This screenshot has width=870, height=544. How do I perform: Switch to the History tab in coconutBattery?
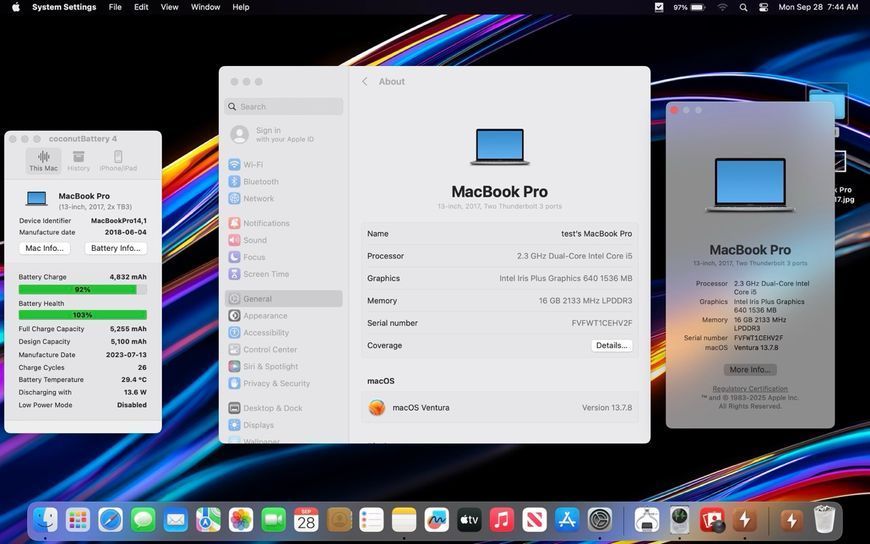pyautogui.click(x=78, y=161)
